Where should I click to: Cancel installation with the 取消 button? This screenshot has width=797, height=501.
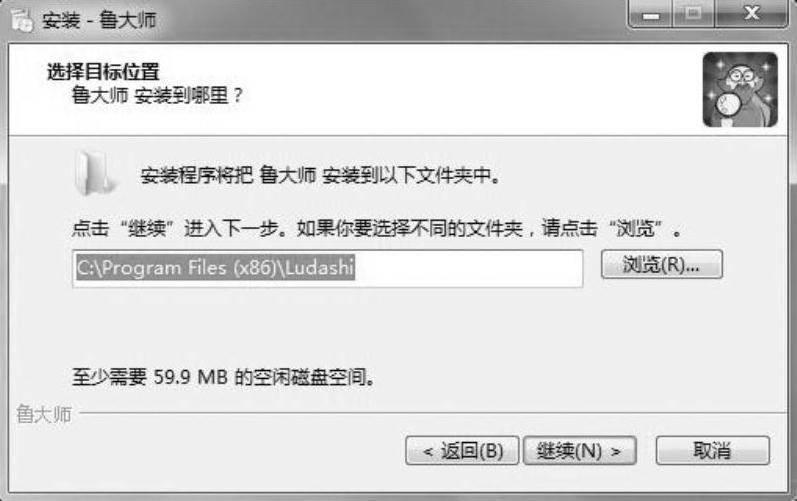point(713,450)
